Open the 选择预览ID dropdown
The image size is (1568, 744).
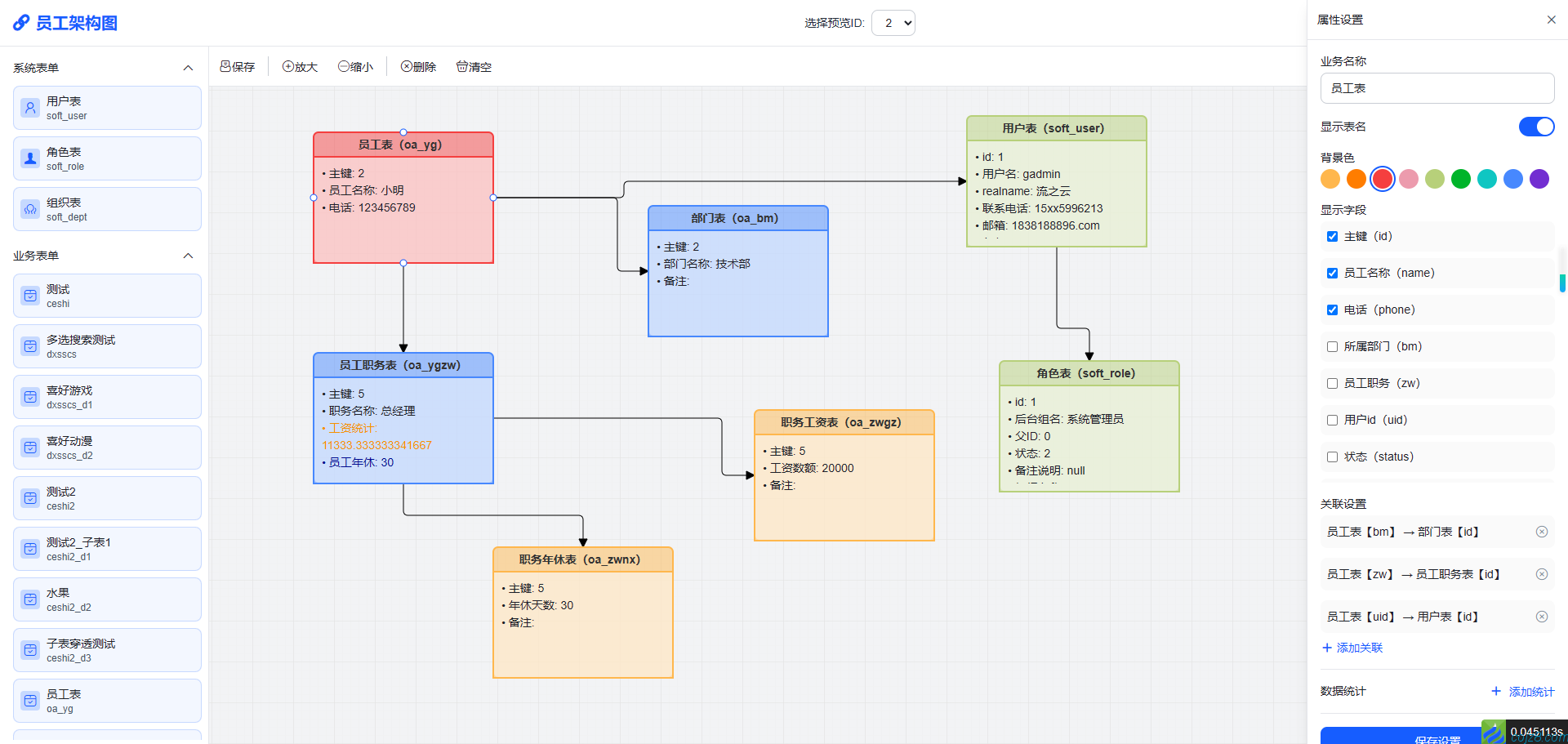point(893,23)
